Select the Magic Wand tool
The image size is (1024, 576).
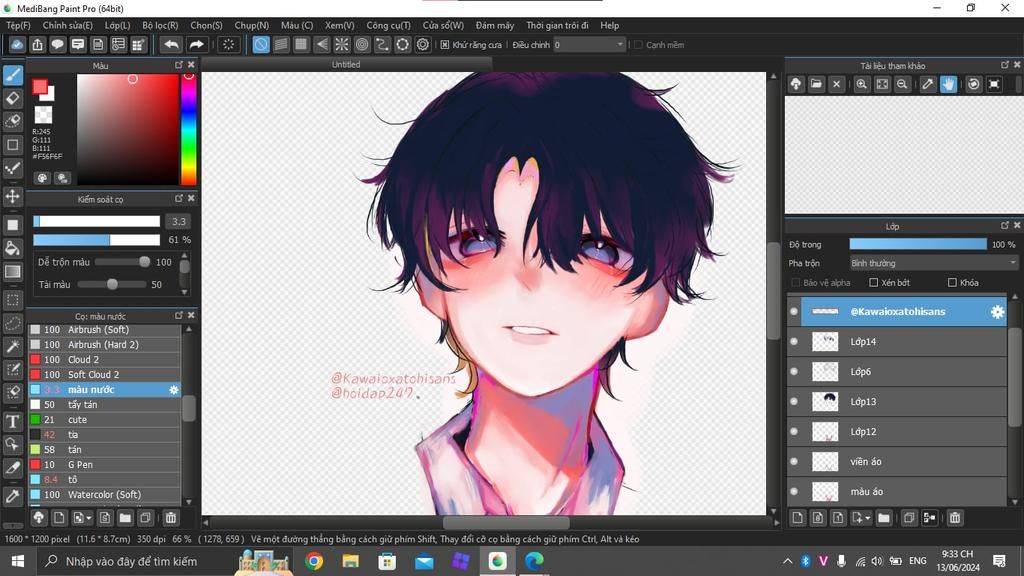click(12, 346)
